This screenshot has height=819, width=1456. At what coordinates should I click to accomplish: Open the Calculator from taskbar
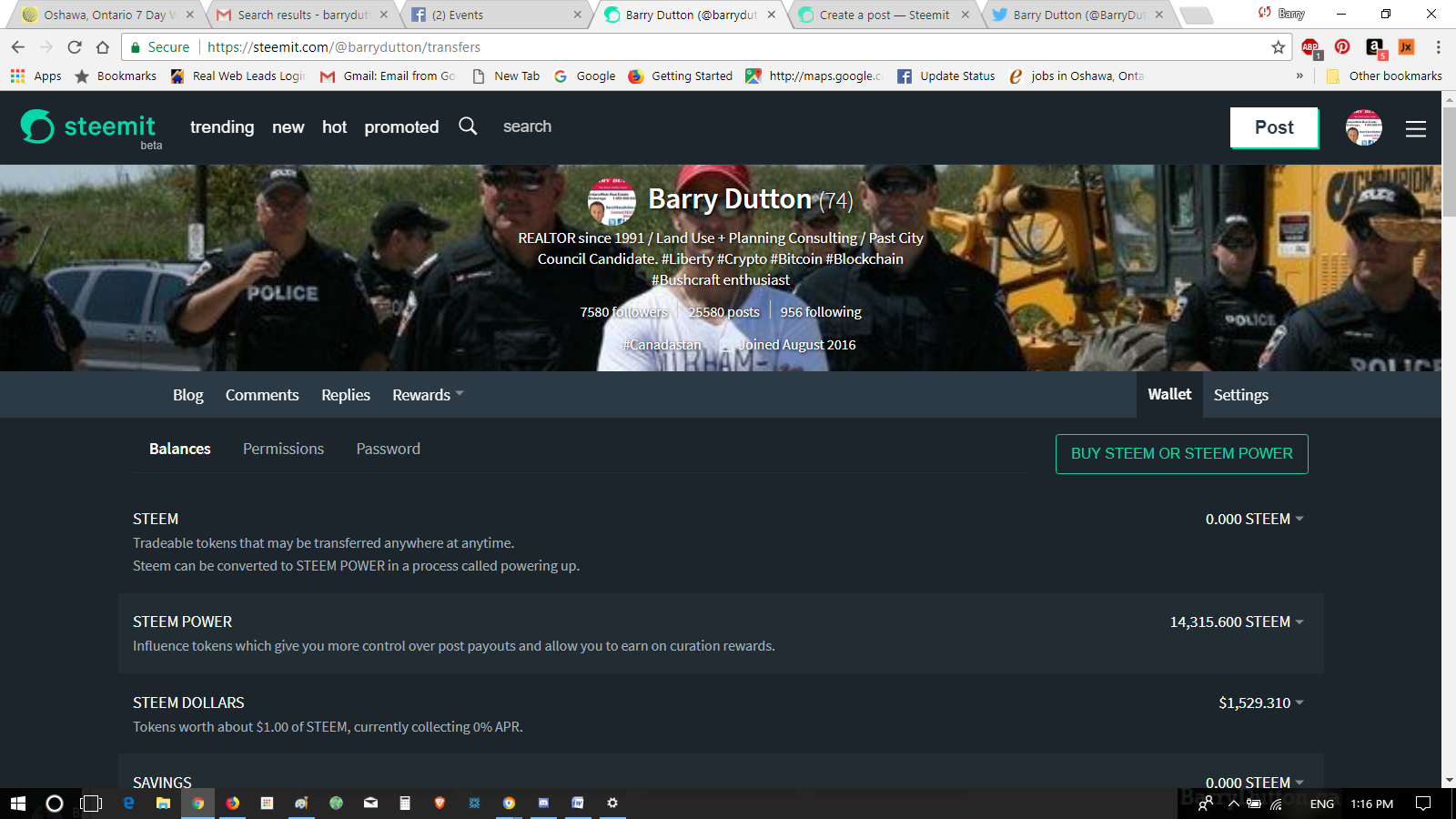(405, 803)
